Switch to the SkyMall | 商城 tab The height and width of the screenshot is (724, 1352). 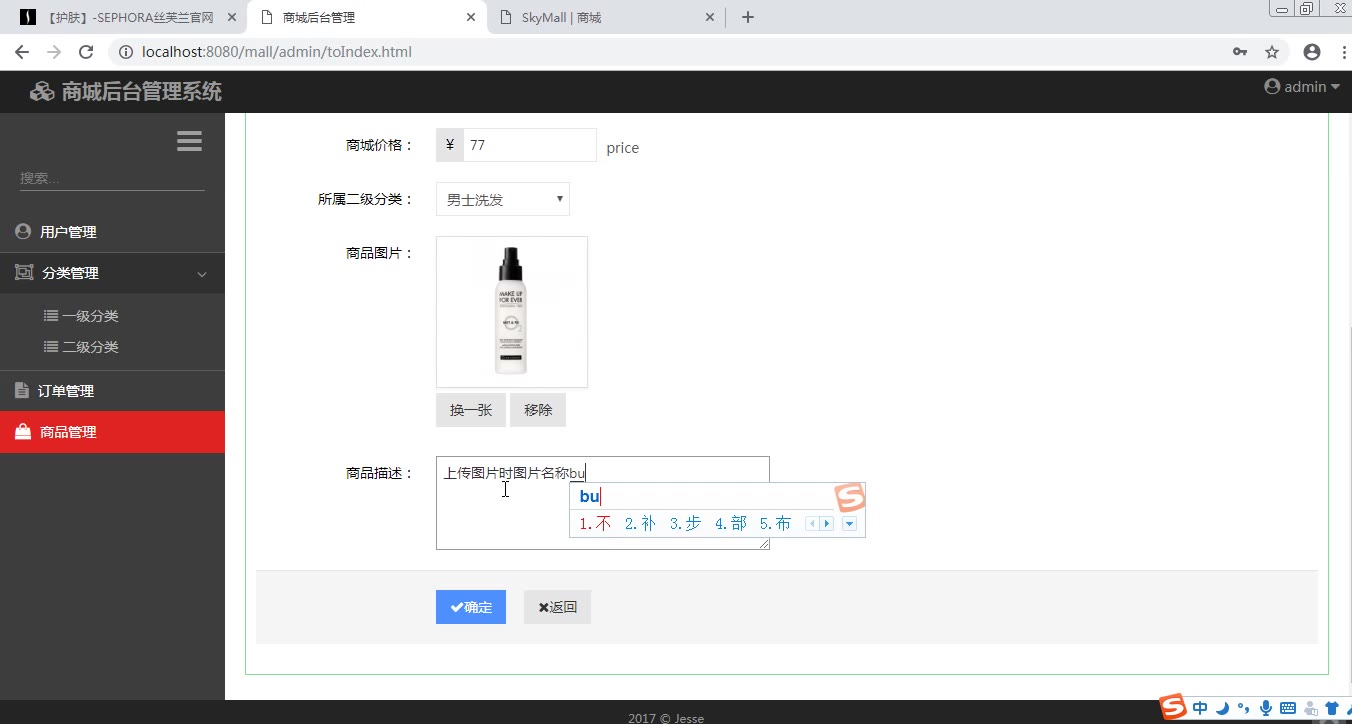606,17
